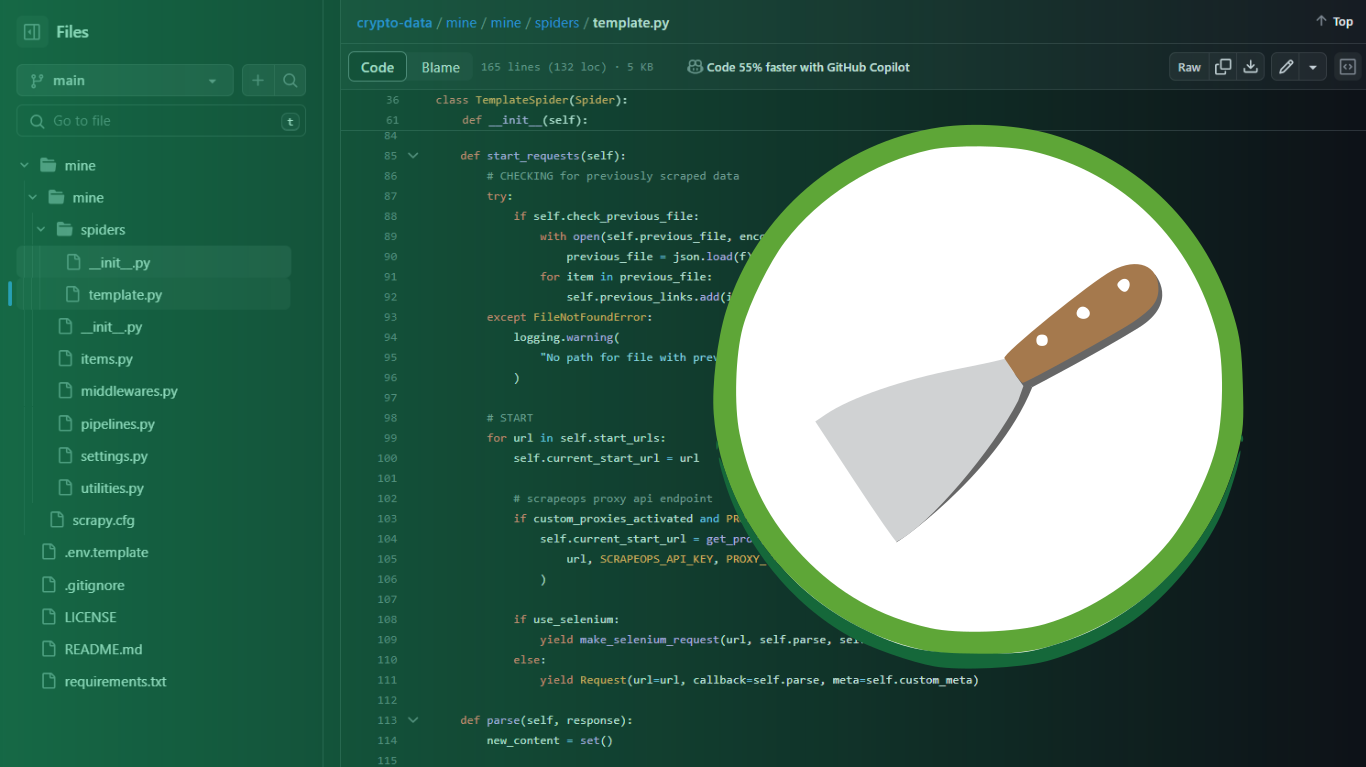Open utilities.py file
The image size is (1366, 767).
[x=112, y=488]
